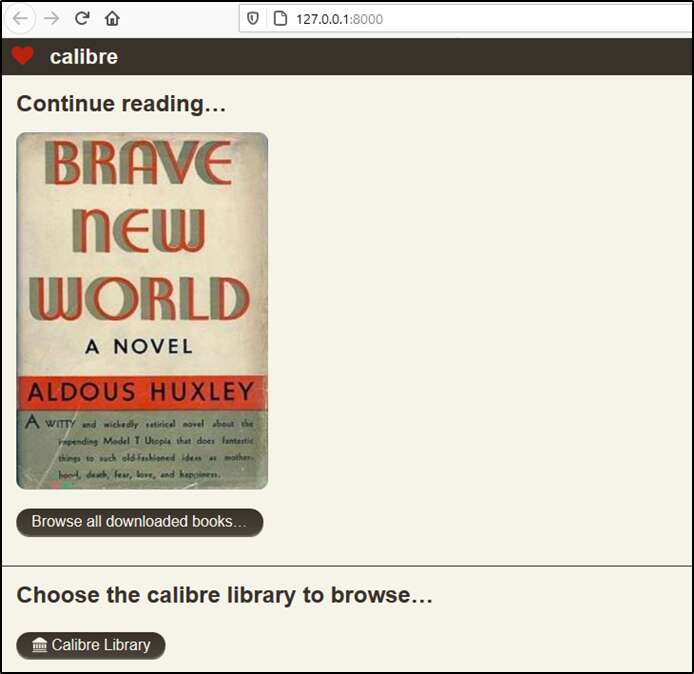Click the page info document icon
This screenshot has width=694, height=674.
coord(280,19)
